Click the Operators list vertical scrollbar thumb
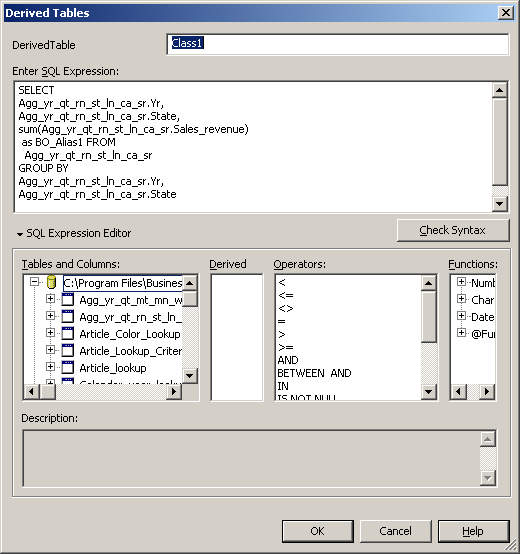 pyautogui.click(x=429, y=317)
